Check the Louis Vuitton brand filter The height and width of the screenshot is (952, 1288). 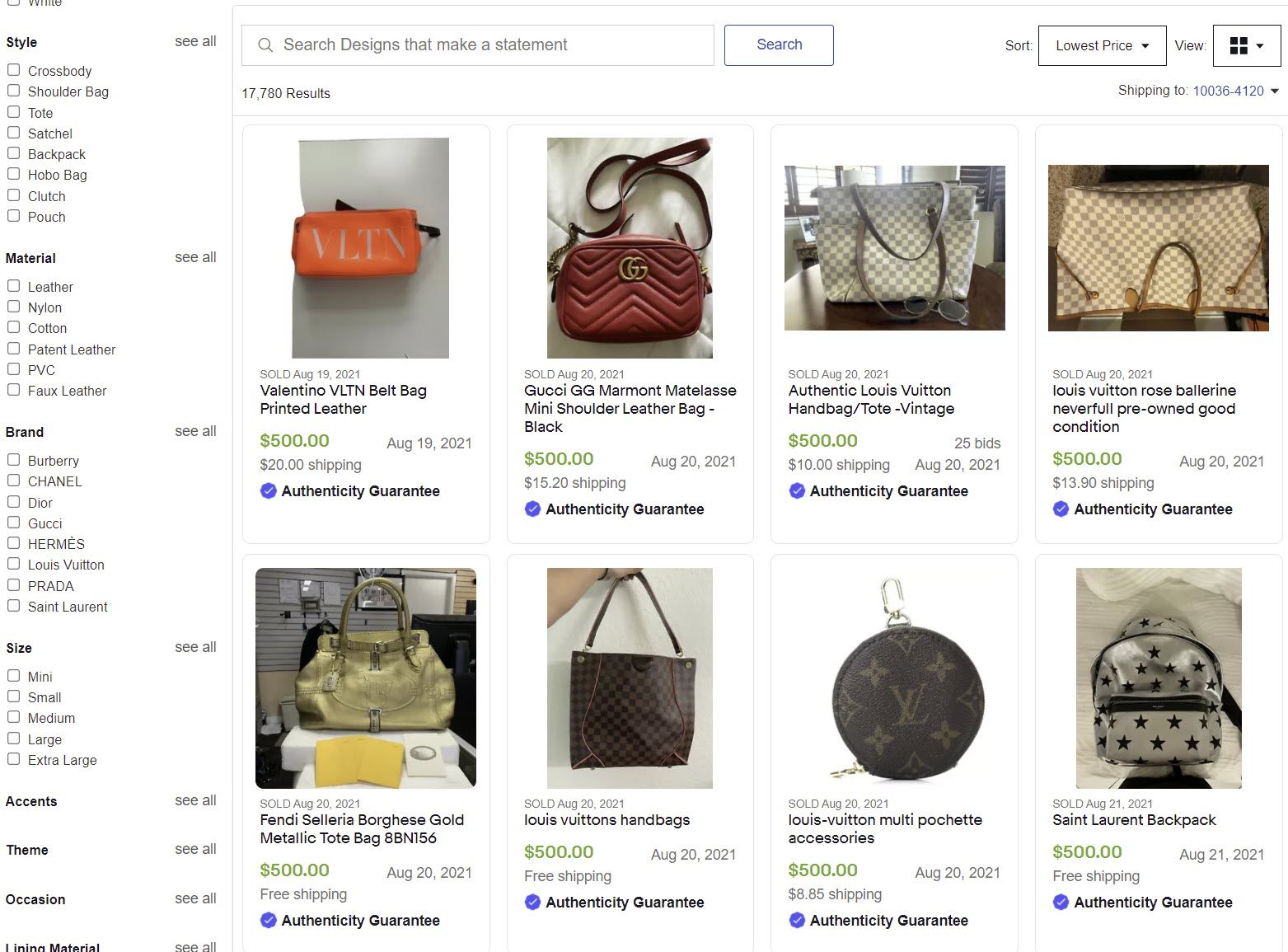click(x=13, y=564)
